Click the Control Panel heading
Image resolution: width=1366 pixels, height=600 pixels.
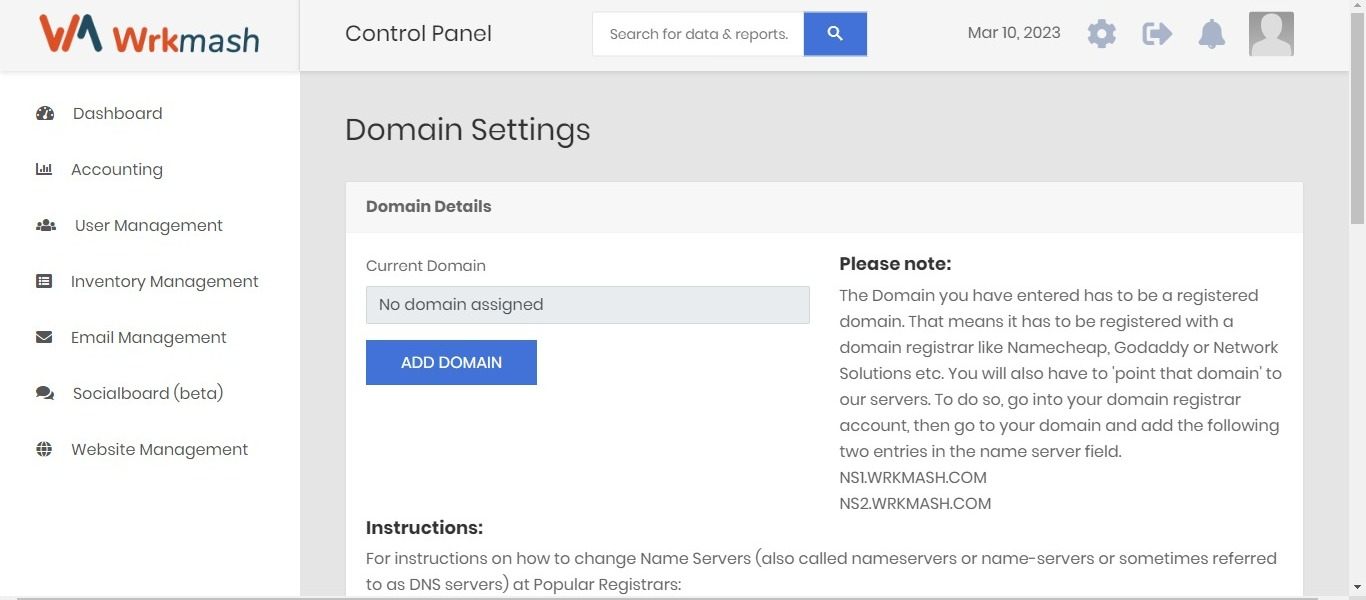(418, 33)
